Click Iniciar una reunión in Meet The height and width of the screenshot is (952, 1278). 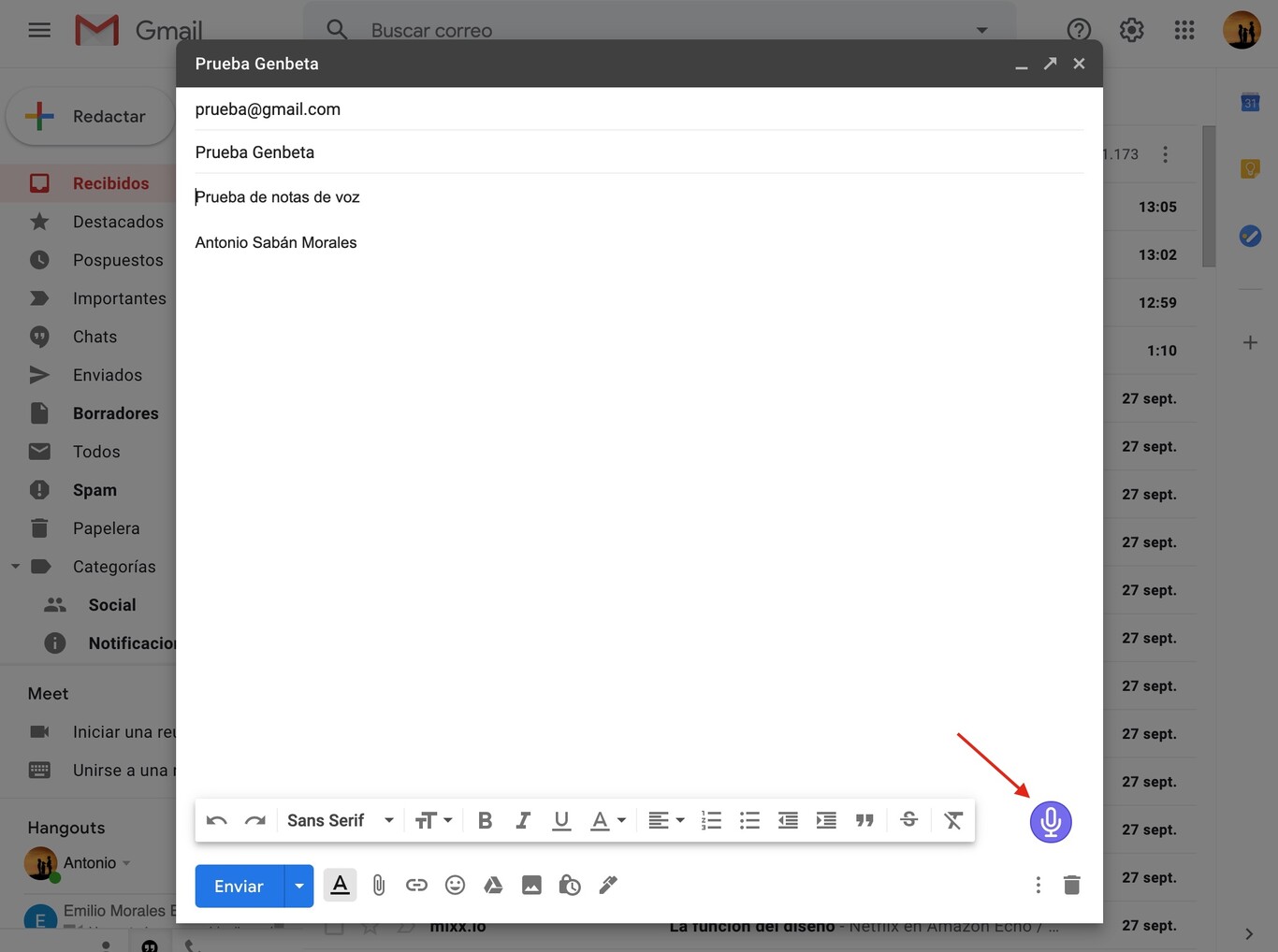[x=89, y=732]
